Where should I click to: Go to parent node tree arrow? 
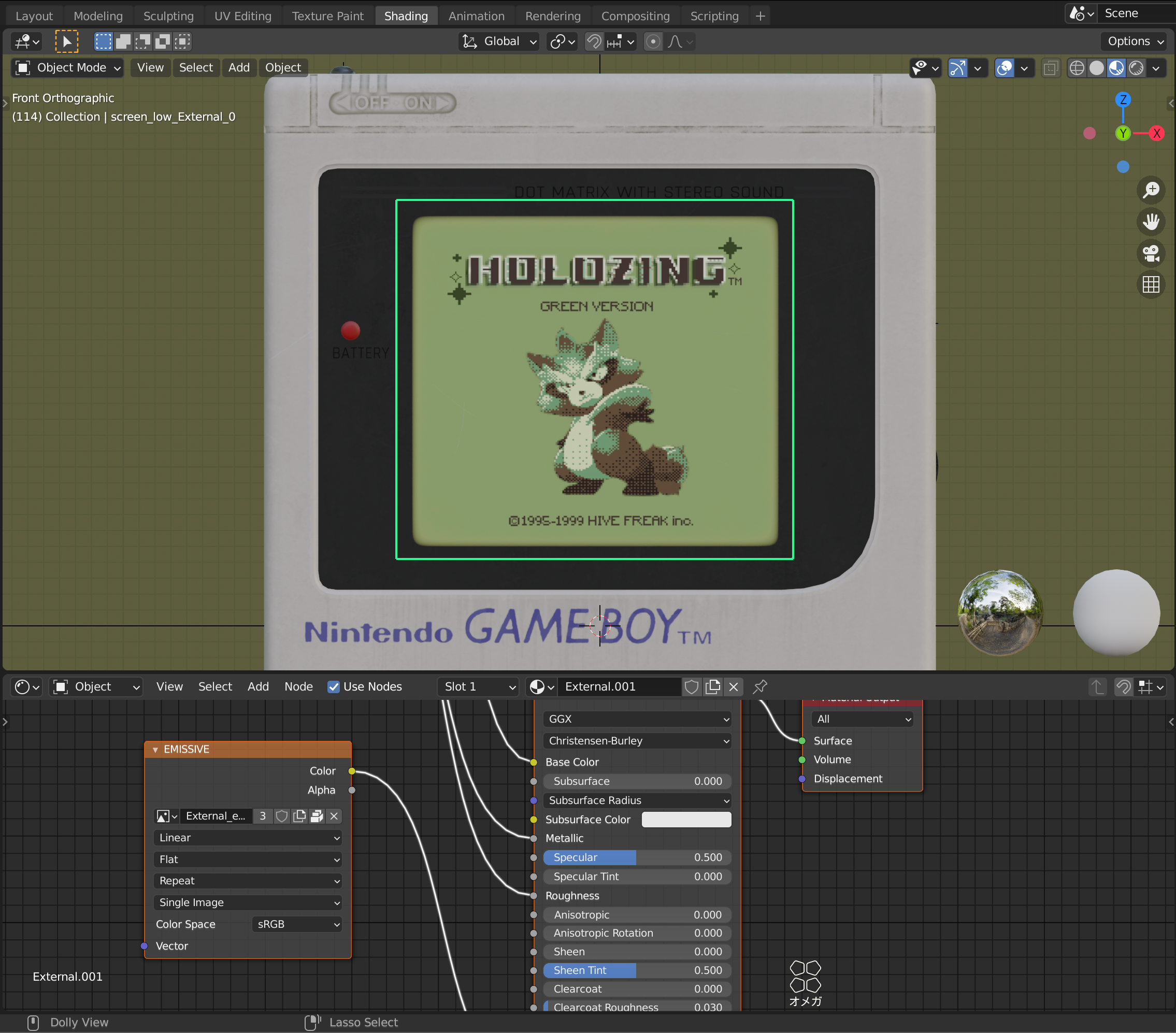click(1097, 686)
